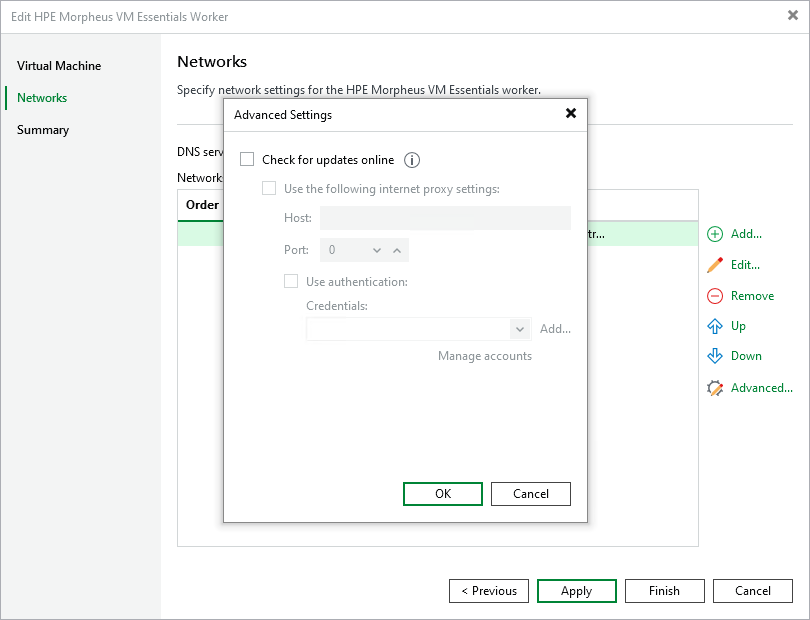The width and height of the screenshot is (810, 620).
Task: Enable Check for updates online
Action: [x=247, y=160]
